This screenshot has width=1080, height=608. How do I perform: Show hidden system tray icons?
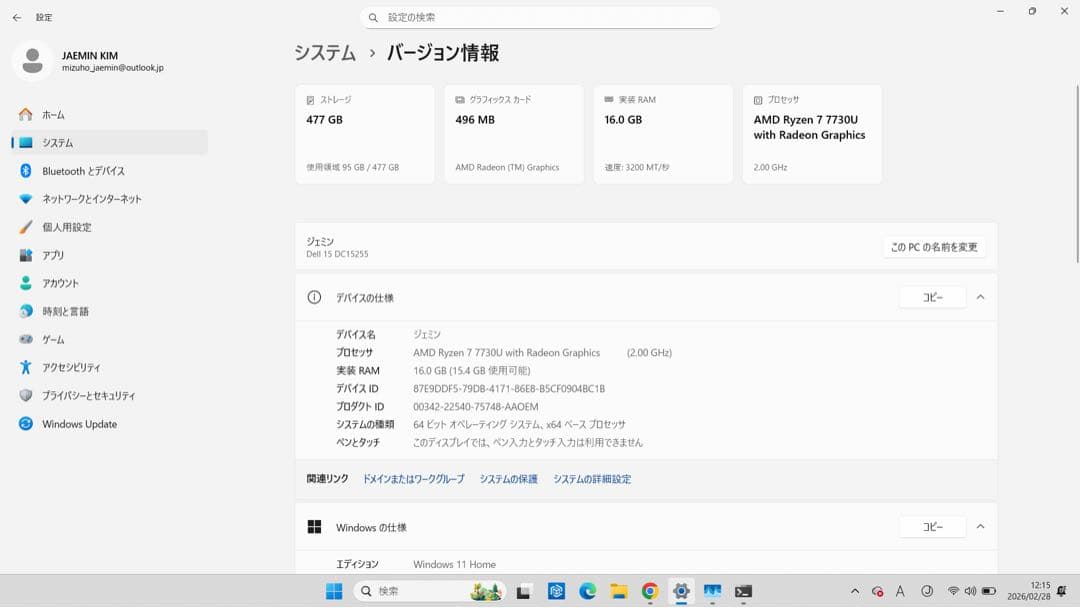[x=855, y=591]
